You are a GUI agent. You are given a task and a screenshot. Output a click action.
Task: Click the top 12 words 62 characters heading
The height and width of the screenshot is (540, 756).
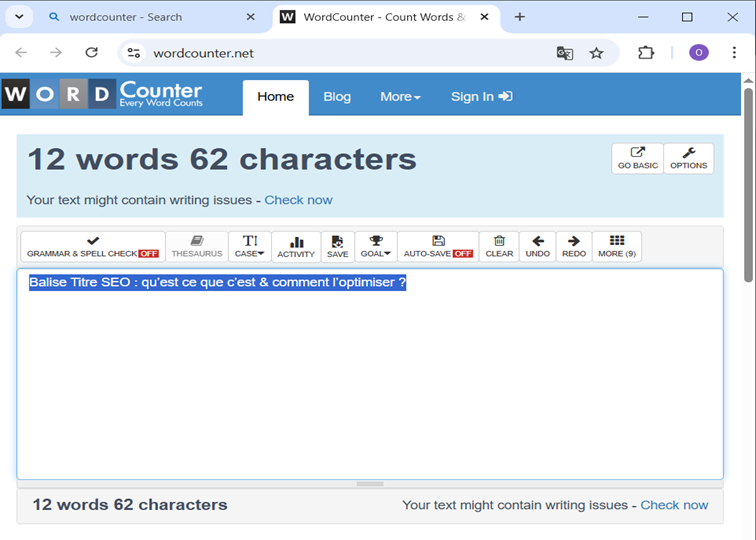point(222,160)
